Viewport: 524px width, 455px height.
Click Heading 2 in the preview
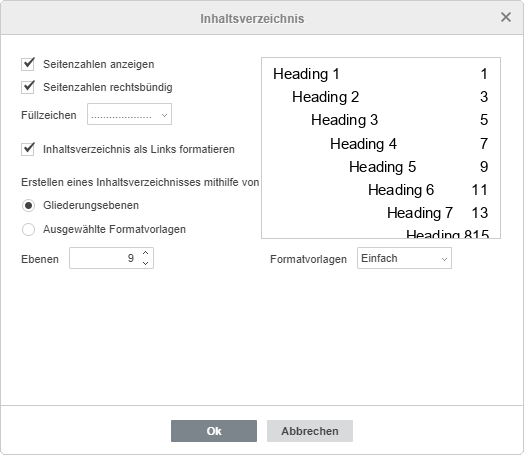pyautogui.click(x=325, y=97)
